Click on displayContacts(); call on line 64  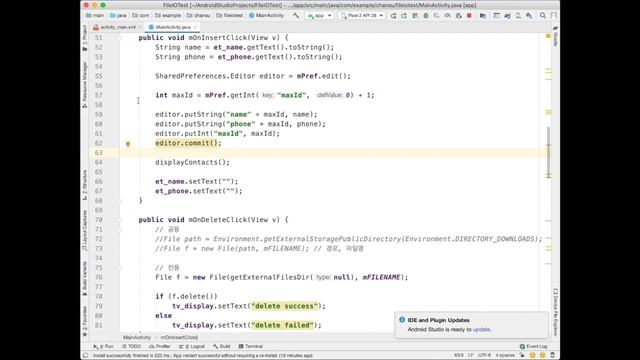click(x=192, y=162)
